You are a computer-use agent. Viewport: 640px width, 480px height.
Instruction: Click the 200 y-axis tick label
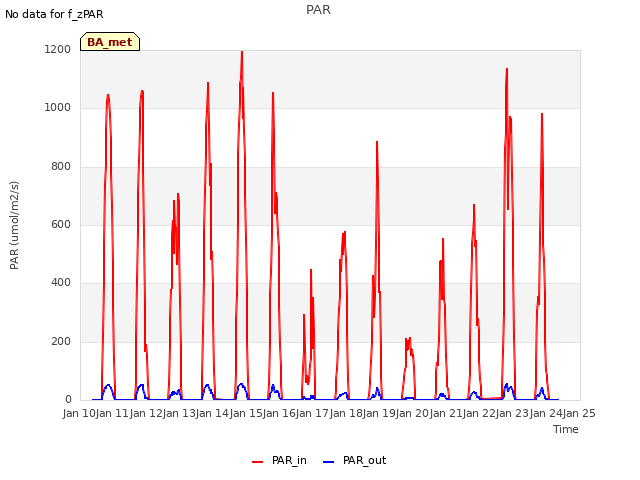click(x=60, y=342)
